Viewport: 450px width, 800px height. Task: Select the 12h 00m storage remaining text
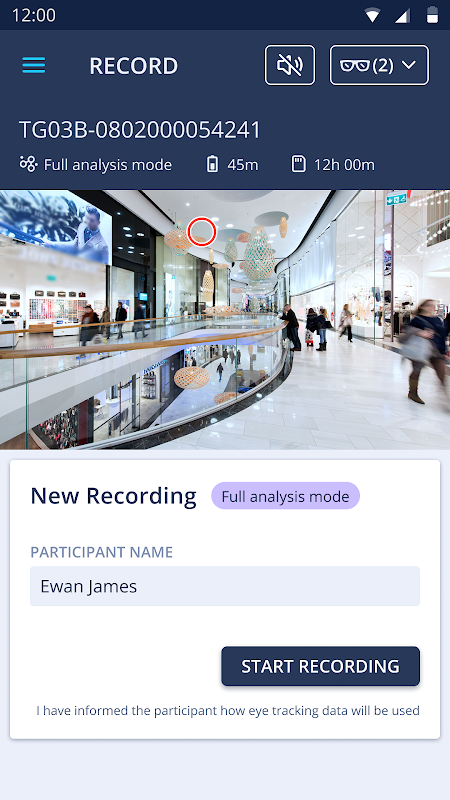tap(344, 165)
